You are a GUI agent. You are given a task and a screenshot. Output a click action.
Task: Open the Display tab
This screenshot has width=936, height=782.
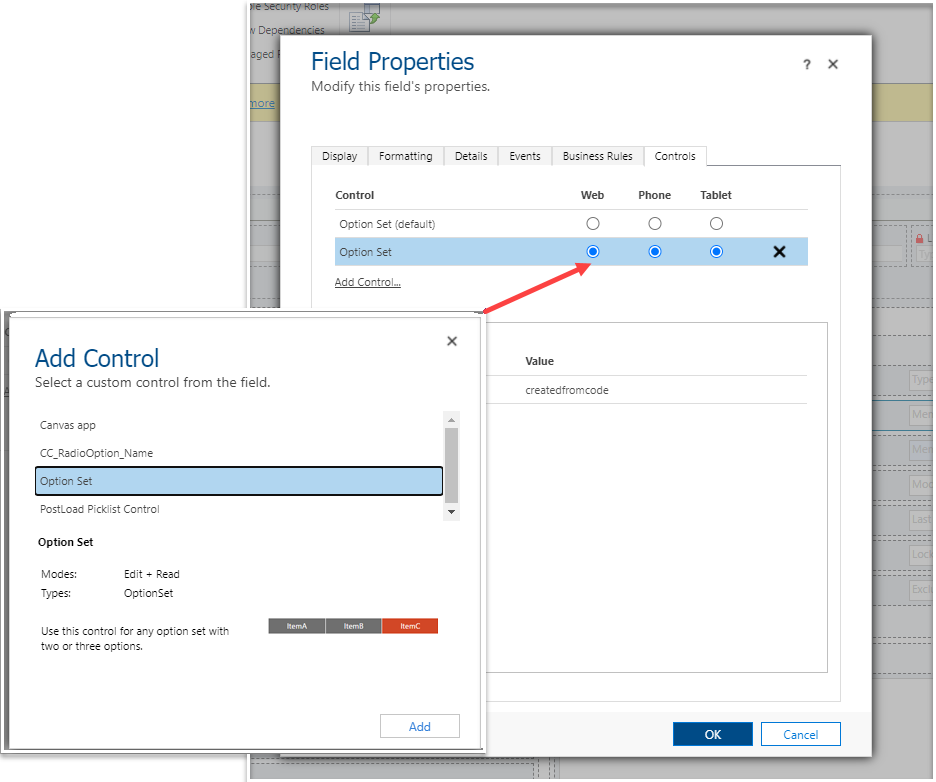(x=339, y=156)
